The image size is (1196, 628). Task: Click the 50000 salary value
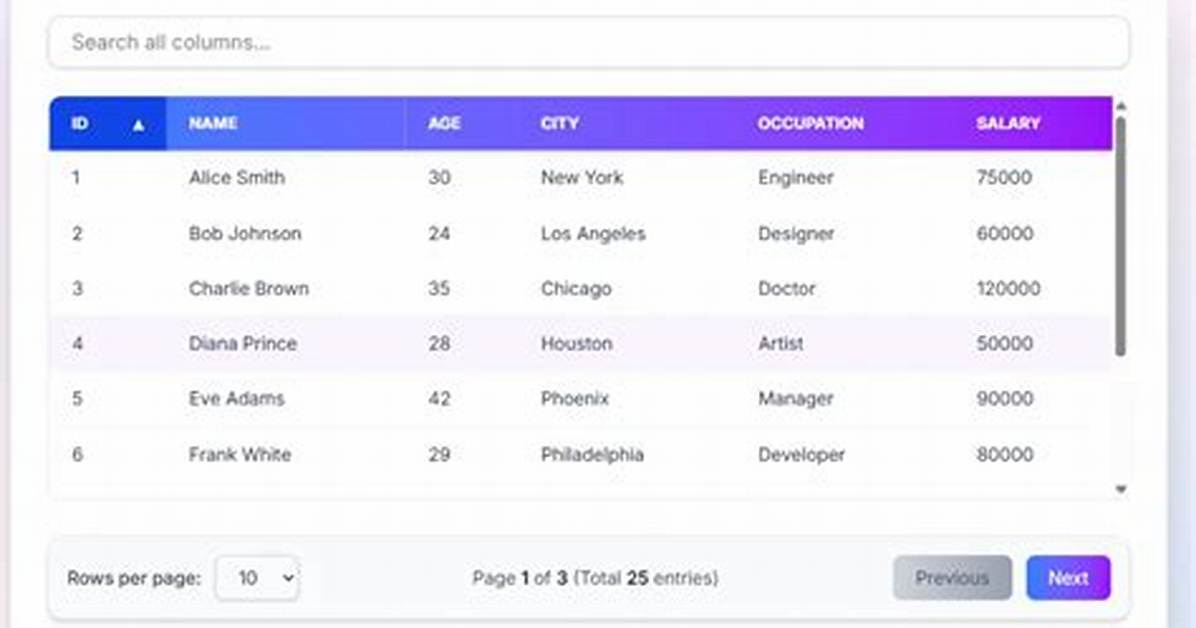pos(1005,343)
